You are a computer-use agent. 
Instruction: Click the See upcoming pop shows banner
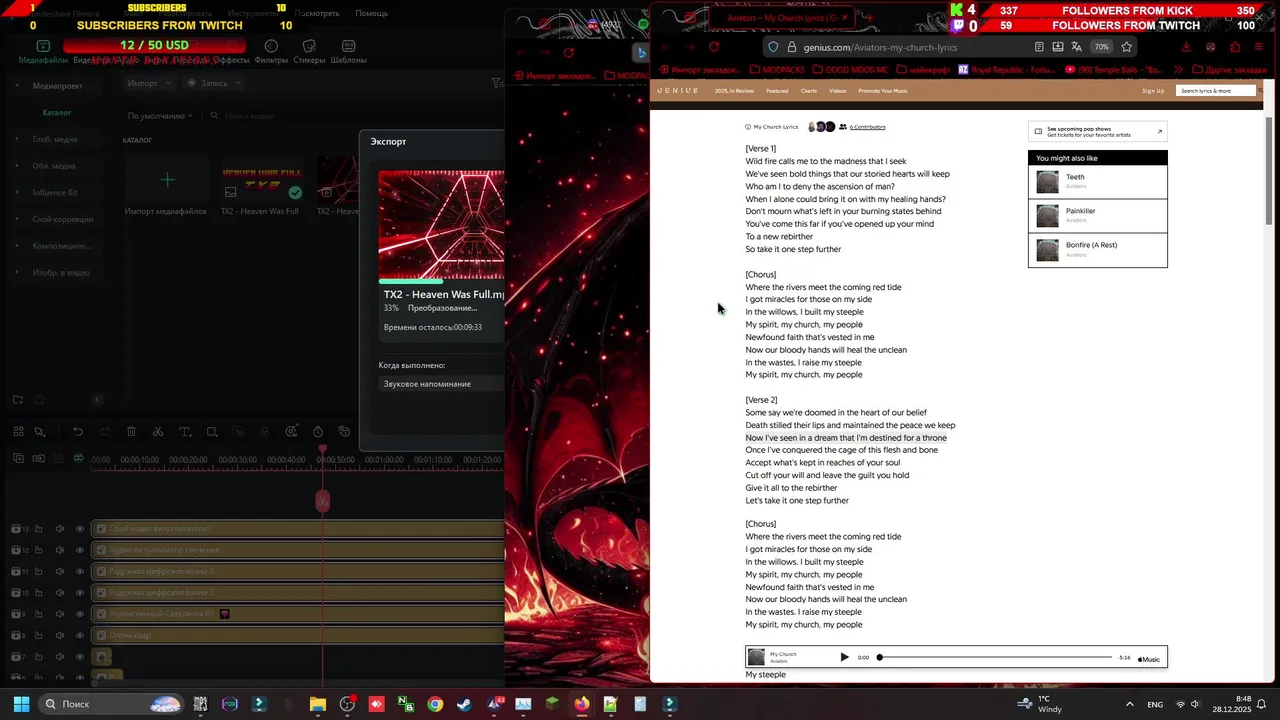click(1097, 131)
